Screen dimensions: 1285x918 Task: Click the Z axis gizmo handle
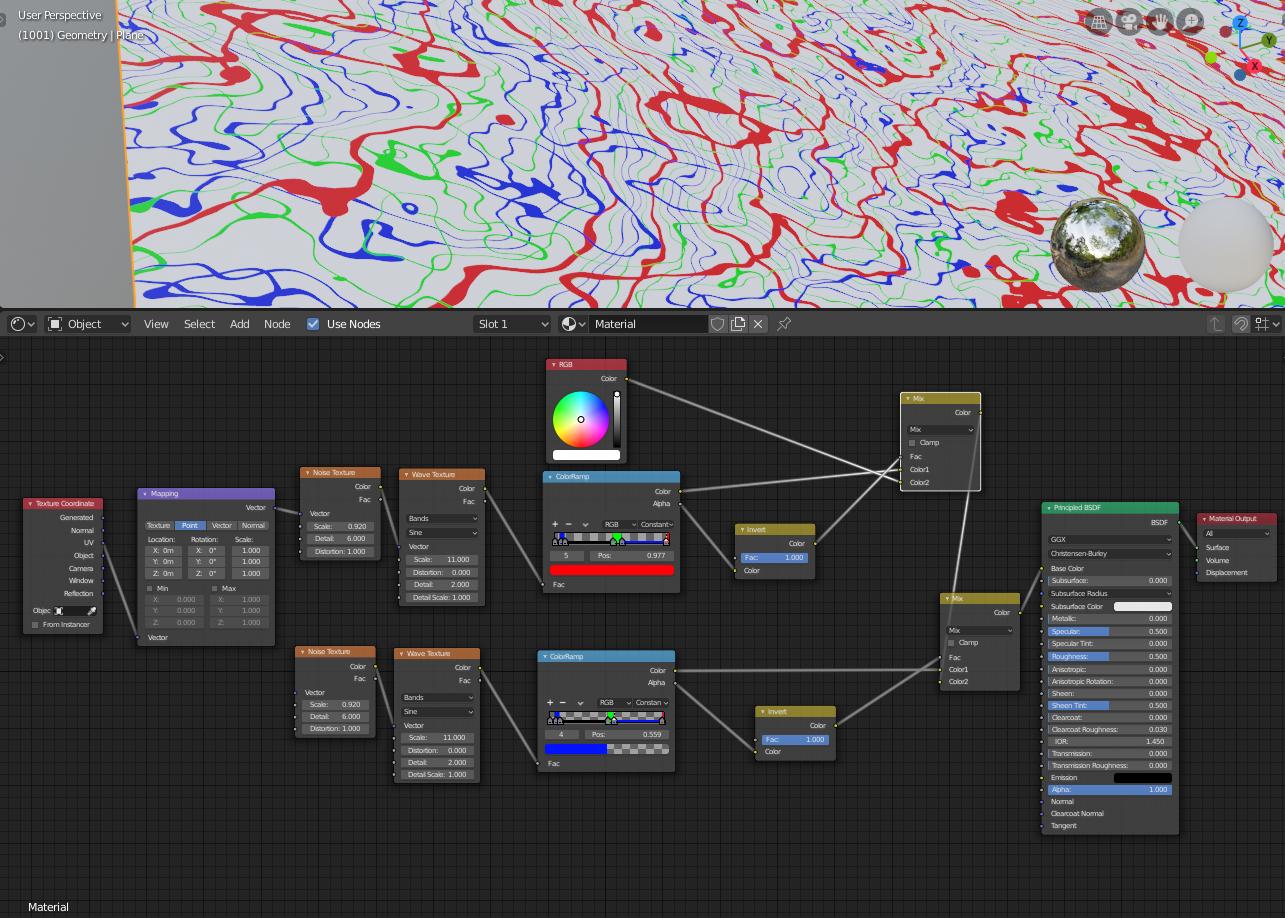click(x=1240, y=24)
